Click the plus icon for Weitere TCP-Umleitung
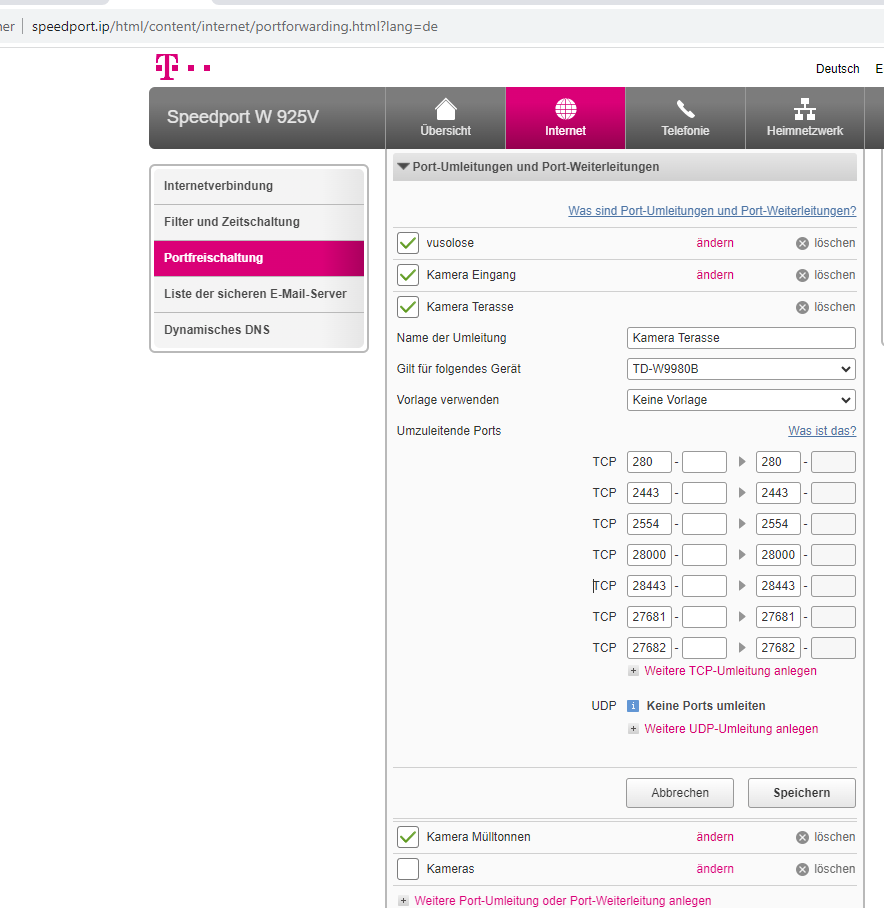 (633, 671)
